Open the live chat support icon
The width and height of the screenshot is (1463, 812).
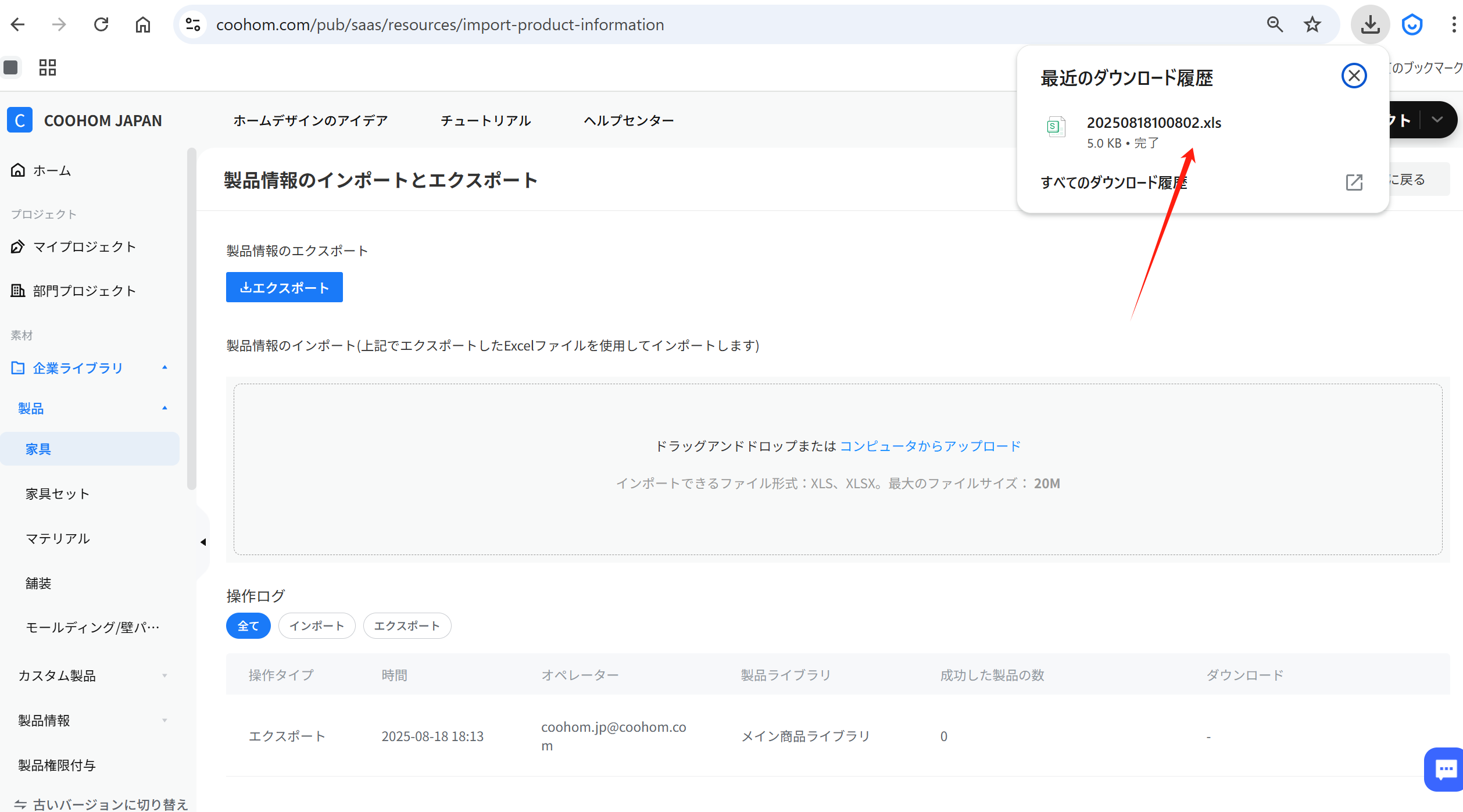tap(1444, 770)
